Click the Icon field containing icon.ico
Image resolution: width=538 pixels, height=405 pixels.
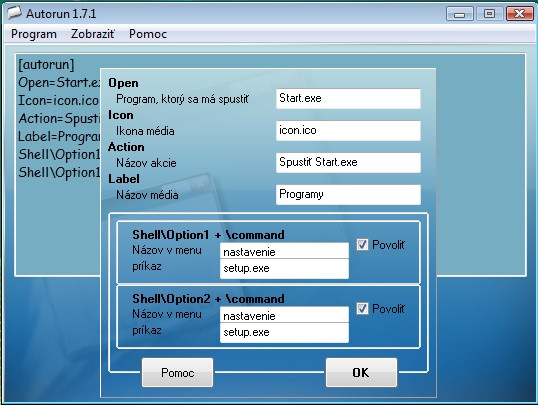tap(348, 130)
